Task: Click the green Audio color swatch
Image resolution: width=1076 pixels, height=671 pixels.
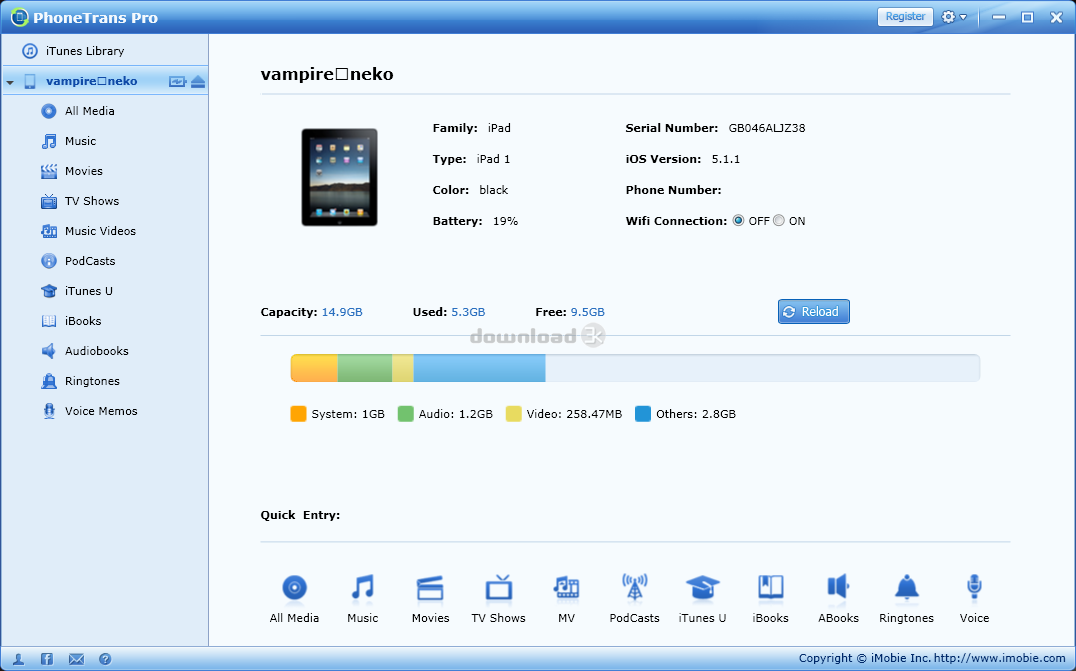Action: coord(406,414)
